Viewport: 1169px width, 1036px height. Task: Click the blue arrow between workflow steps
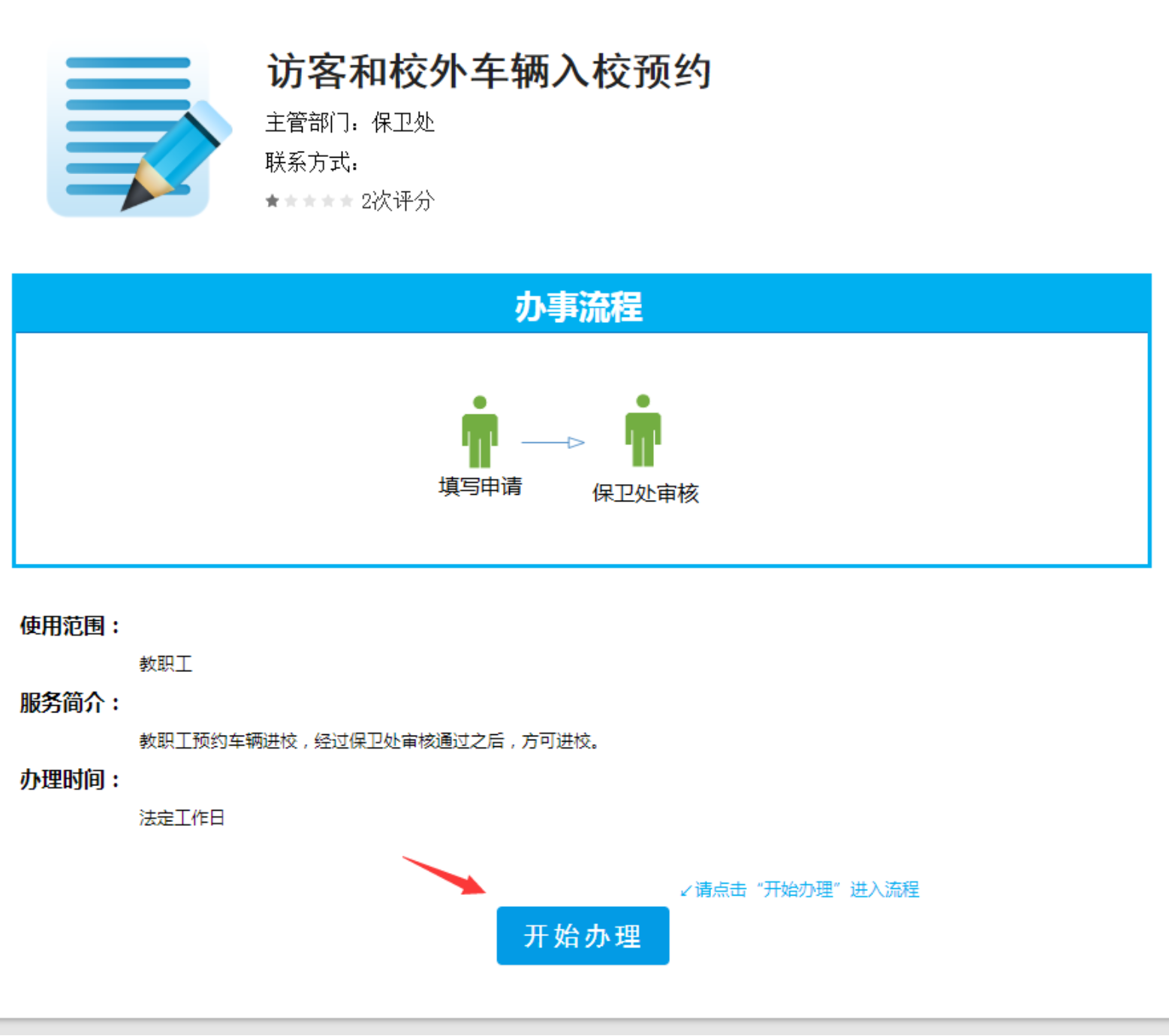553,443
